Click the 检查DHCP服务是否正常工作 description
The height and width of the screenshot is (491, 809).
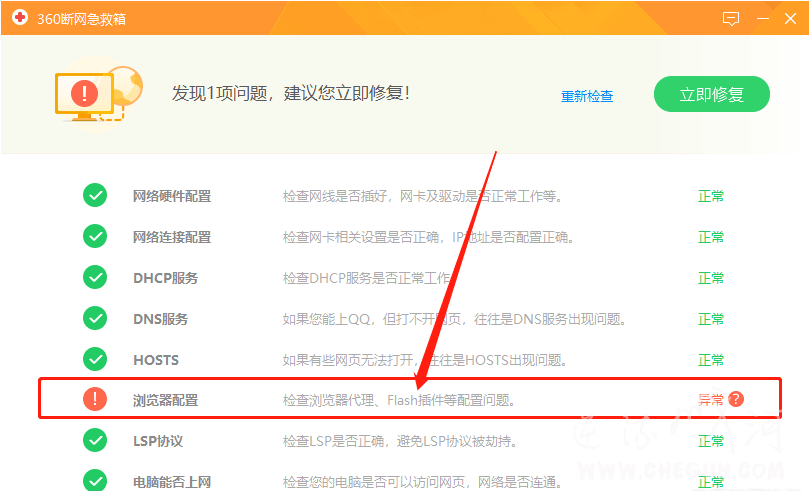coord(367,278)
